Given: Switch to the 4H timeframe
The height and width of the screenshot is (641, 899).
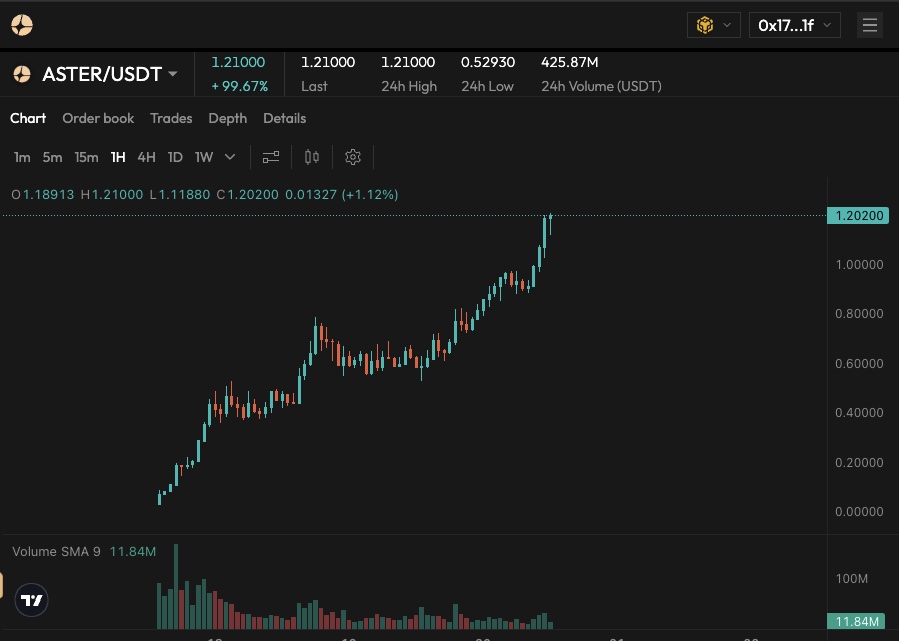Looking at the screenshot, I should 146,157.
